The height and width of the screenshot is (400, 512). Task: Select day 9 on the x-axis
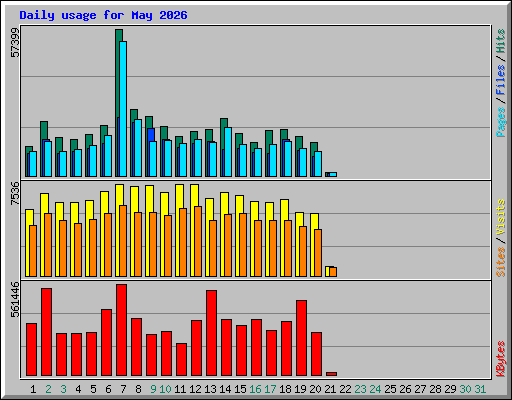(x=153, y=389)
